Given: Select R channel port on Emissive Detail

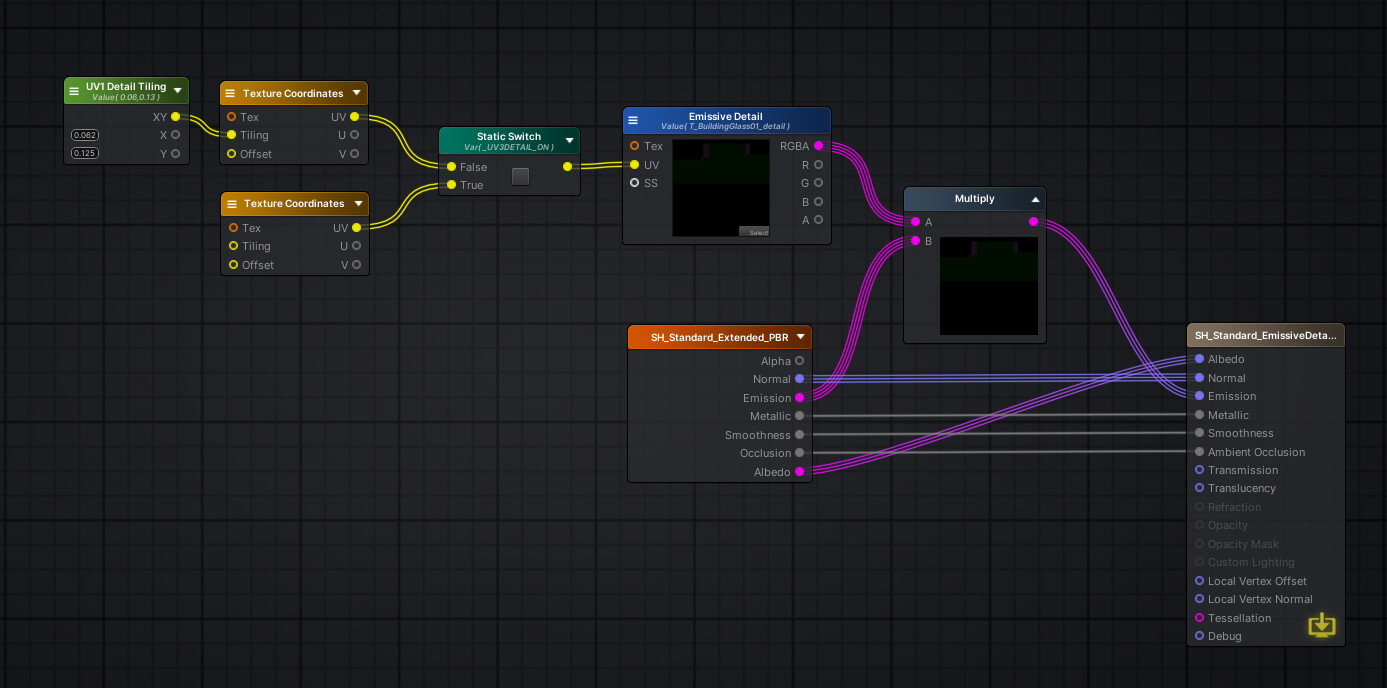Looking at the screenshot, I should [x=819, y=164].
